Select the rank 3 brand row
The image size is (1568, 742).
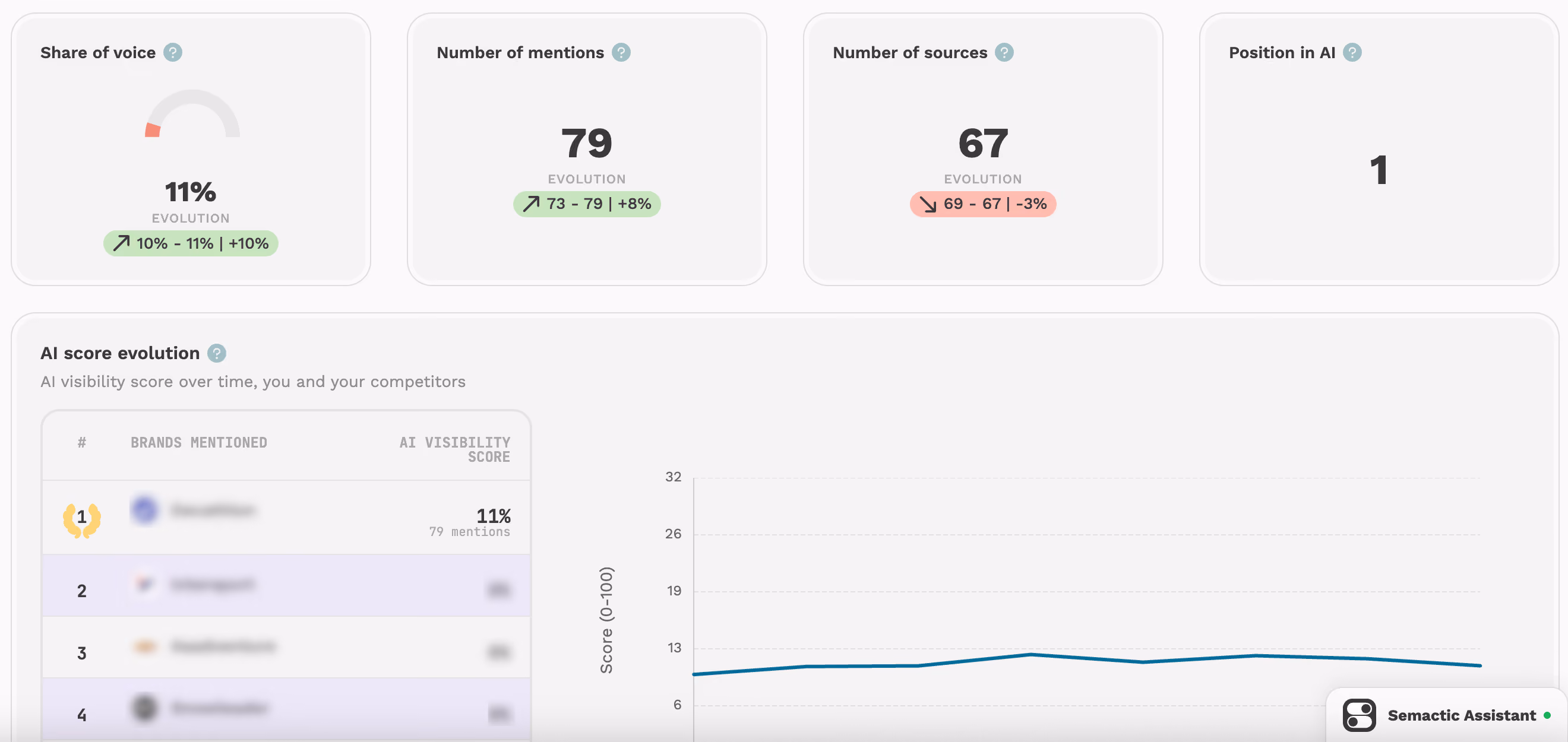pos(286,648)
